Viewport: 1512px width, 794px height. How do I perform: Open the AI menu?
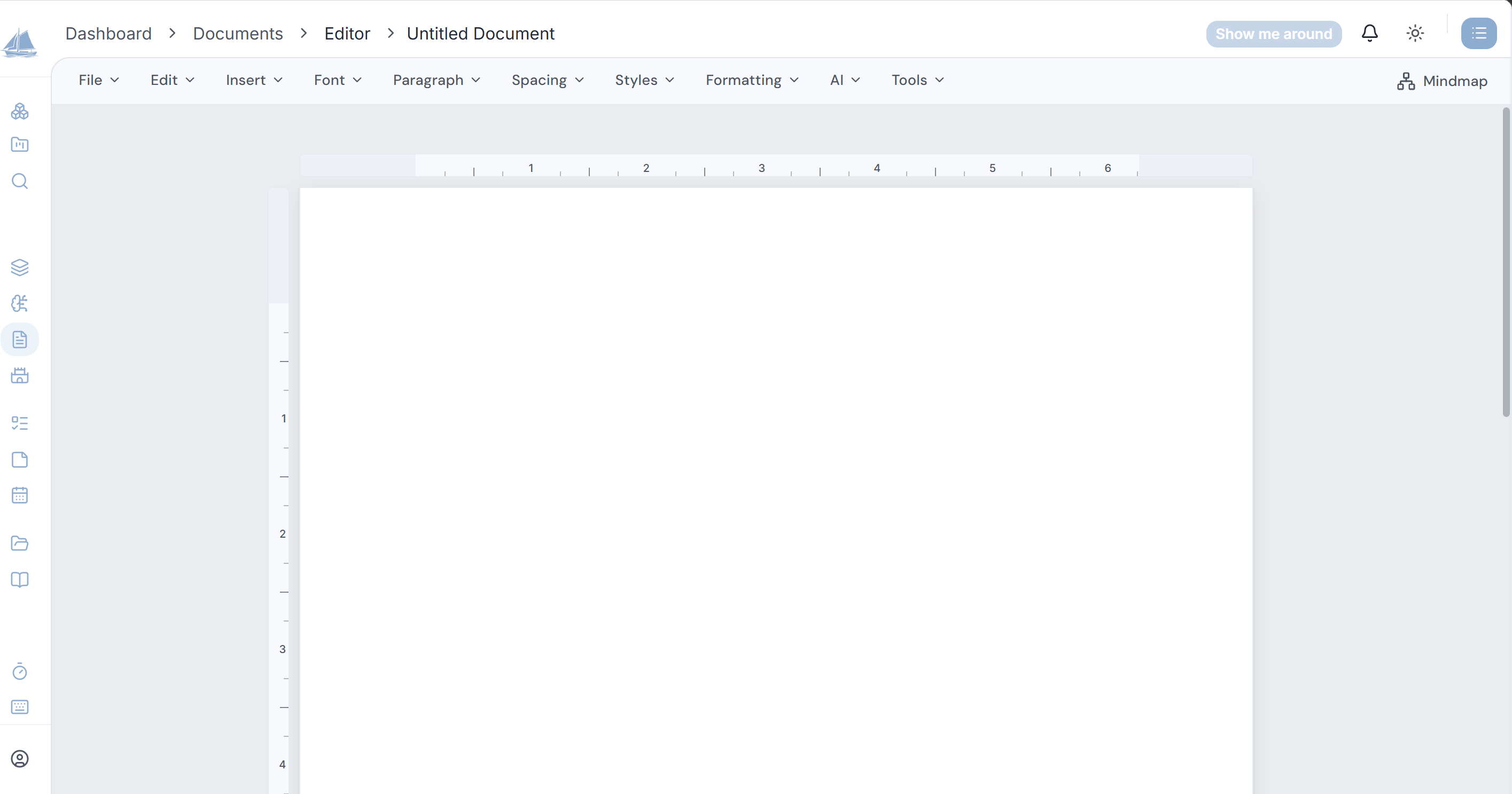[x=845, y=80]
